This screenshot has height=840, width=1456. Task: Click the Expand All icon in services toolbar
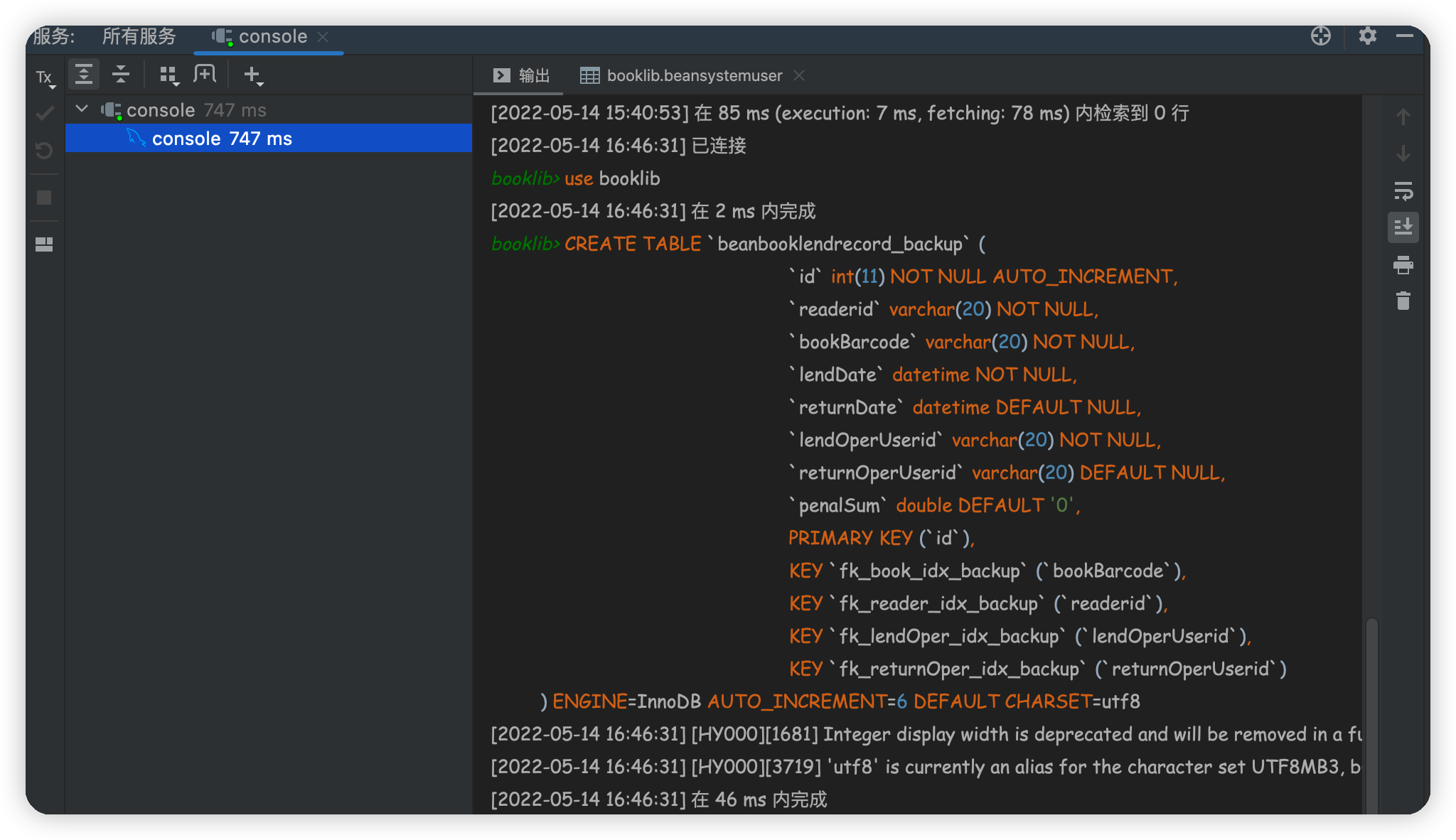pyautogui.click(x=84, y=75)
